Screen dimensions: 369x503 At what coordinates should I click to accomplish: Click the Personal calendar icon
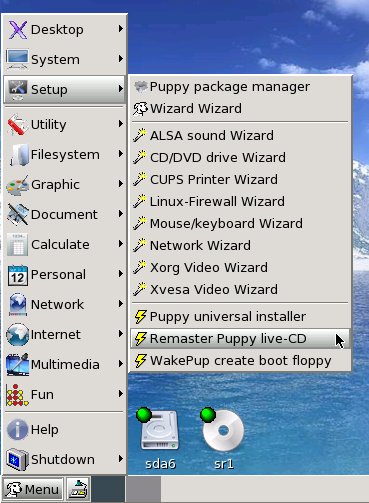17,275
